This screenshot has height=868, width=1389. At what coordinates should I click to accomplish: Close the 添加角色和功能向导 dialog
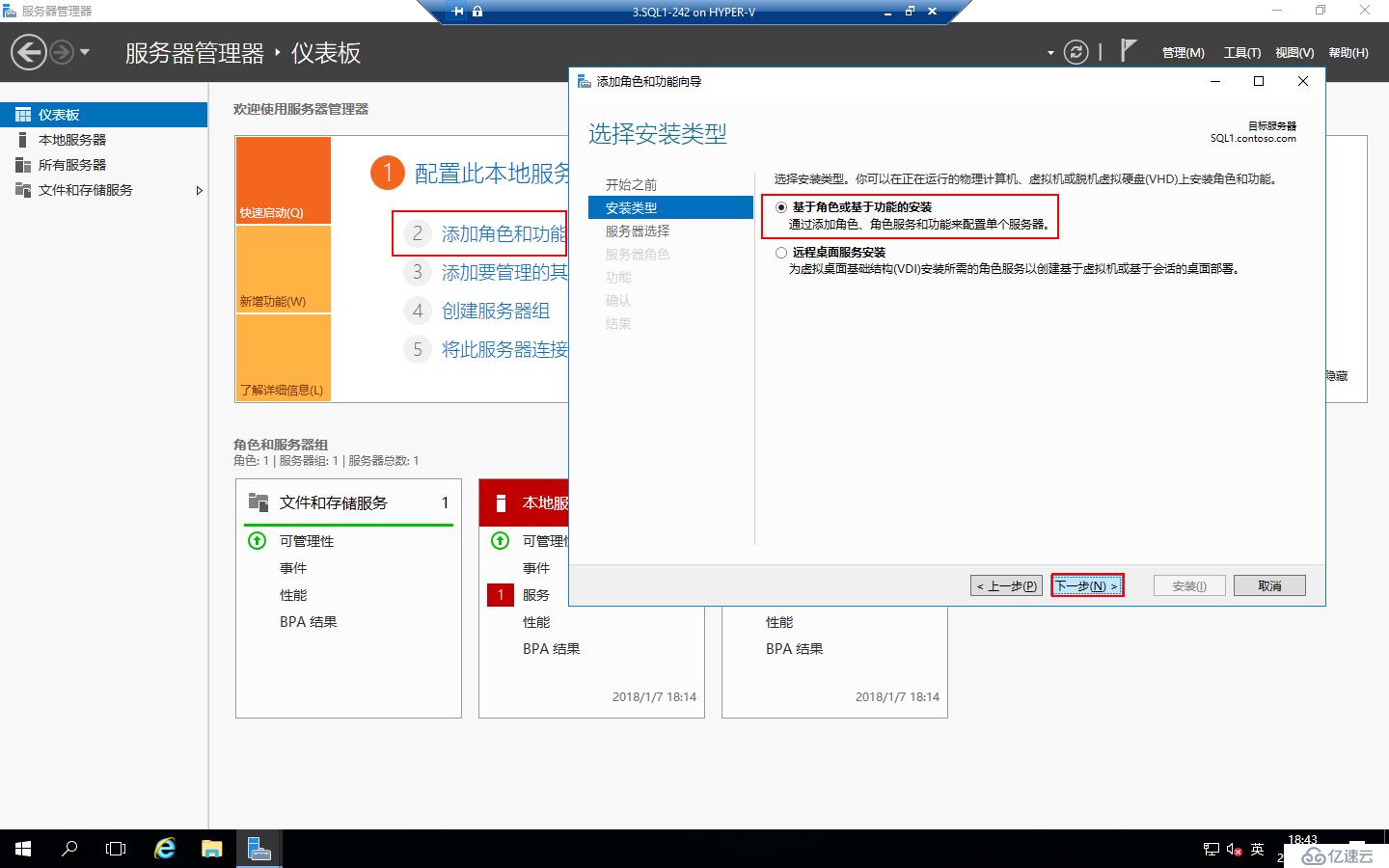click(1303, 81)
